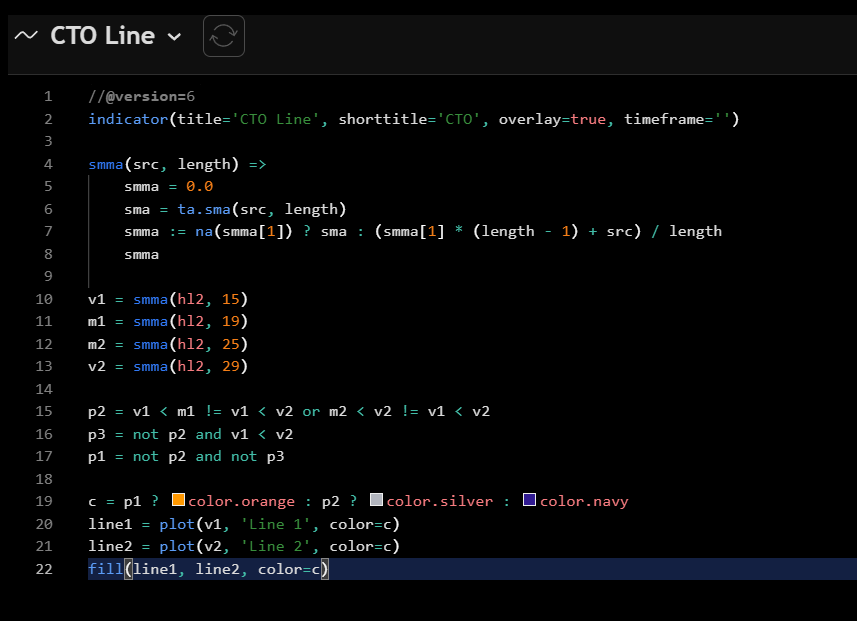Click the indicator chart-line icon beside CTO Line
Viewport: 857px width, 621px height.
[26, 36]
